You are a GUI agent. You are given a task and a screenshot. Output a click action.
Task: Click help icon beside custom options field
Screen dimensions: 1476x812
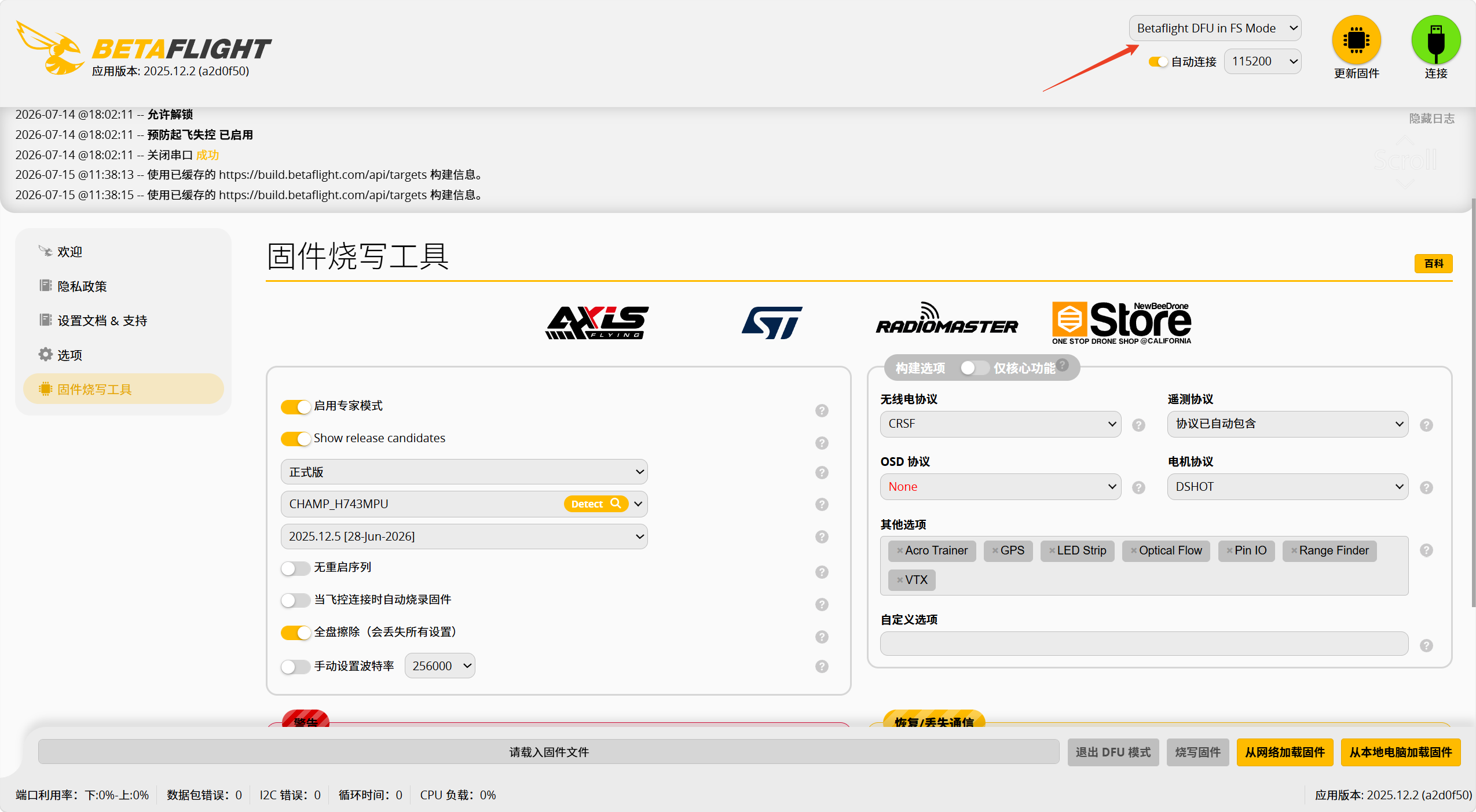pyautogui.click(x=1426, y=645)
